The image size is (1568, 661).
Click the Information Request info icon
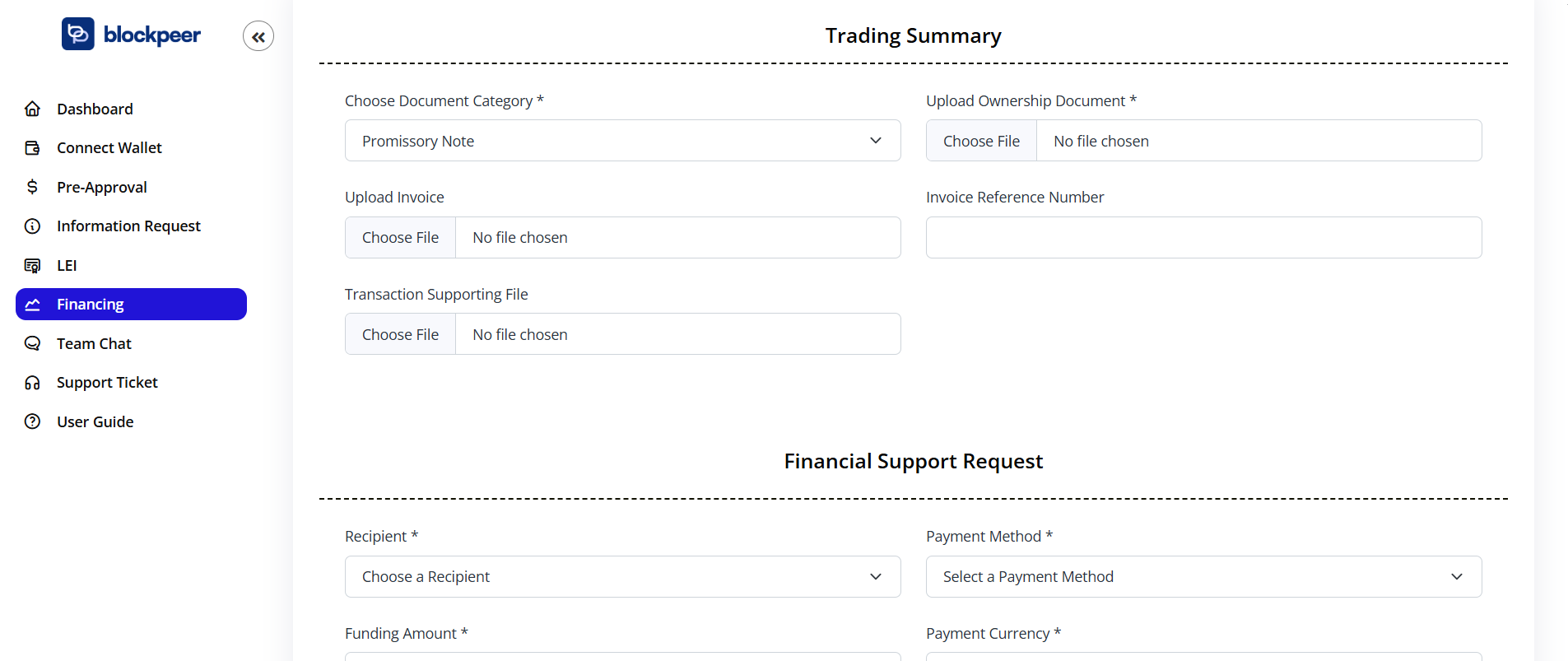click(33, 226)
